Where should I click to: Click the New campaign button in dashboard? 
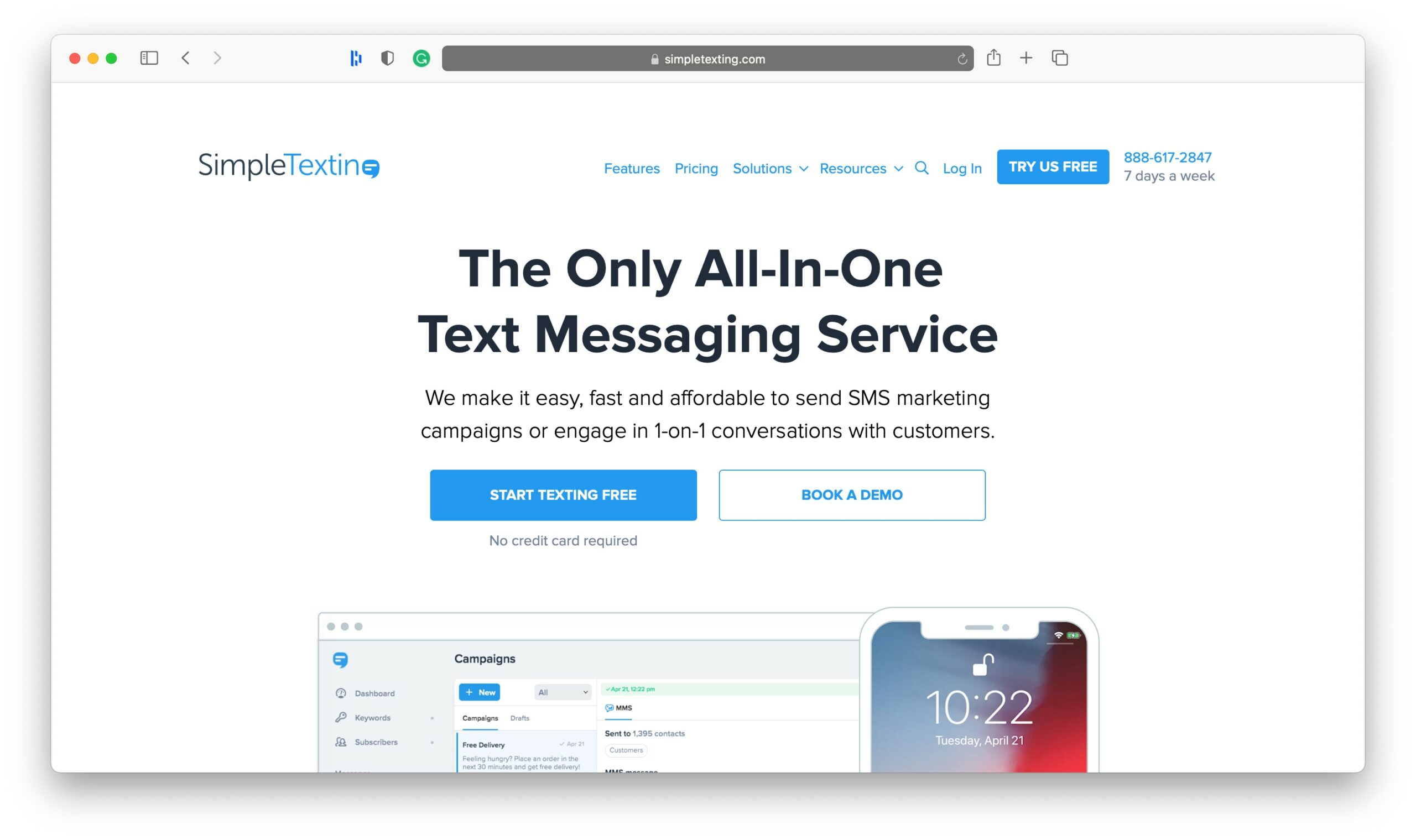480,692
